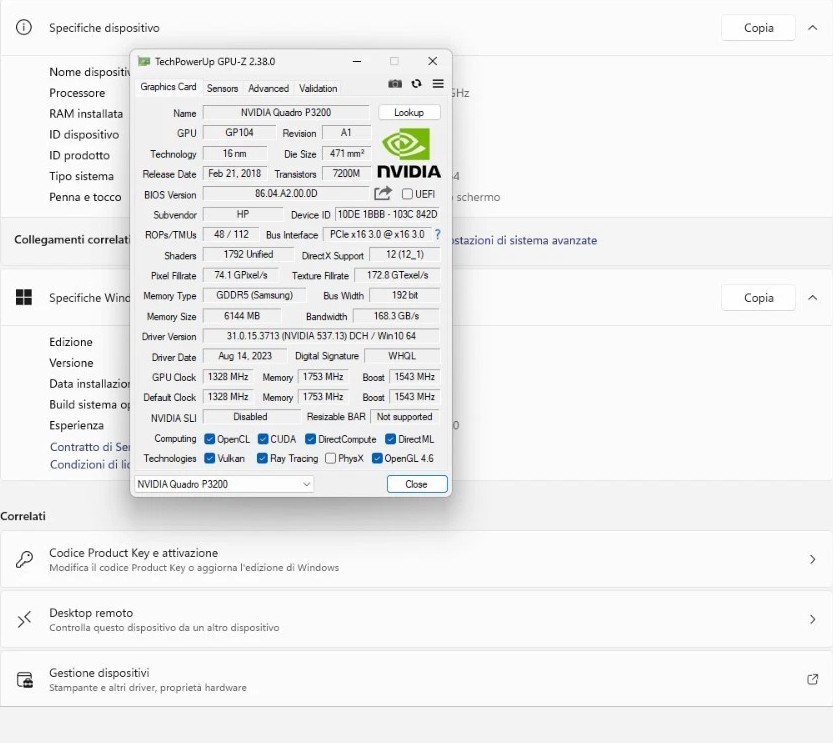Click Copia for Specifiche dispositivo

pyautogui.click(x=758, y=28)
